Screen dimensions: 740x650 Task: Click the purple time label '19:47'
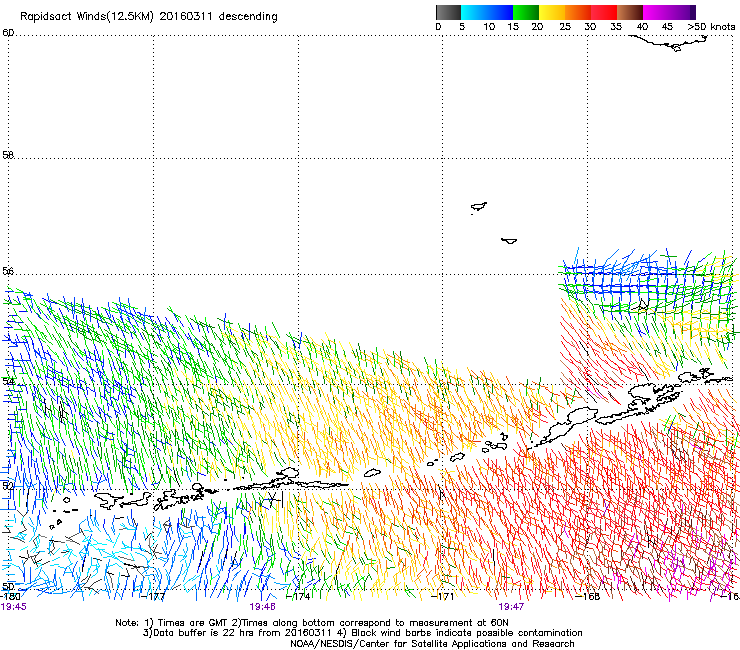pos(511,607)
